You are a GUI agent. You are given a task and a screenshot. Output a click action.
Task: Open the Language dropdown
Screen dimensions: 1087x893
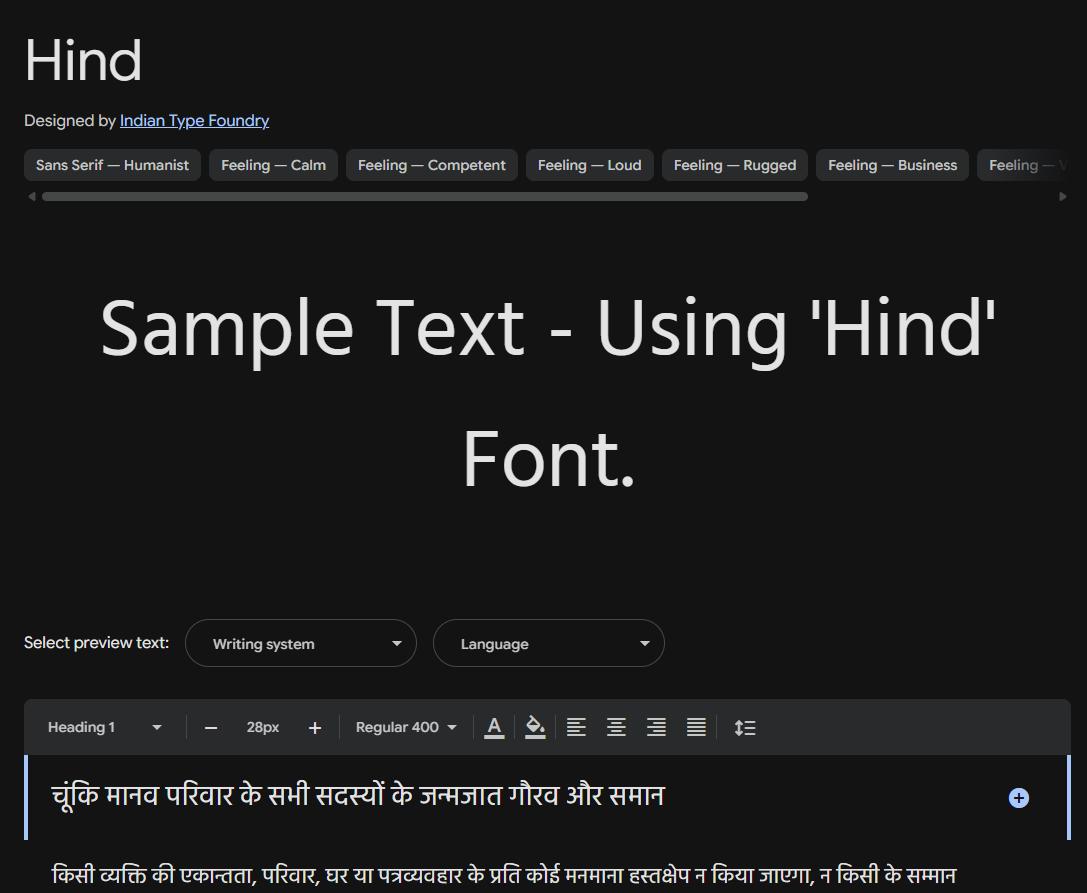pyautogui.click(x=549, y=643)
